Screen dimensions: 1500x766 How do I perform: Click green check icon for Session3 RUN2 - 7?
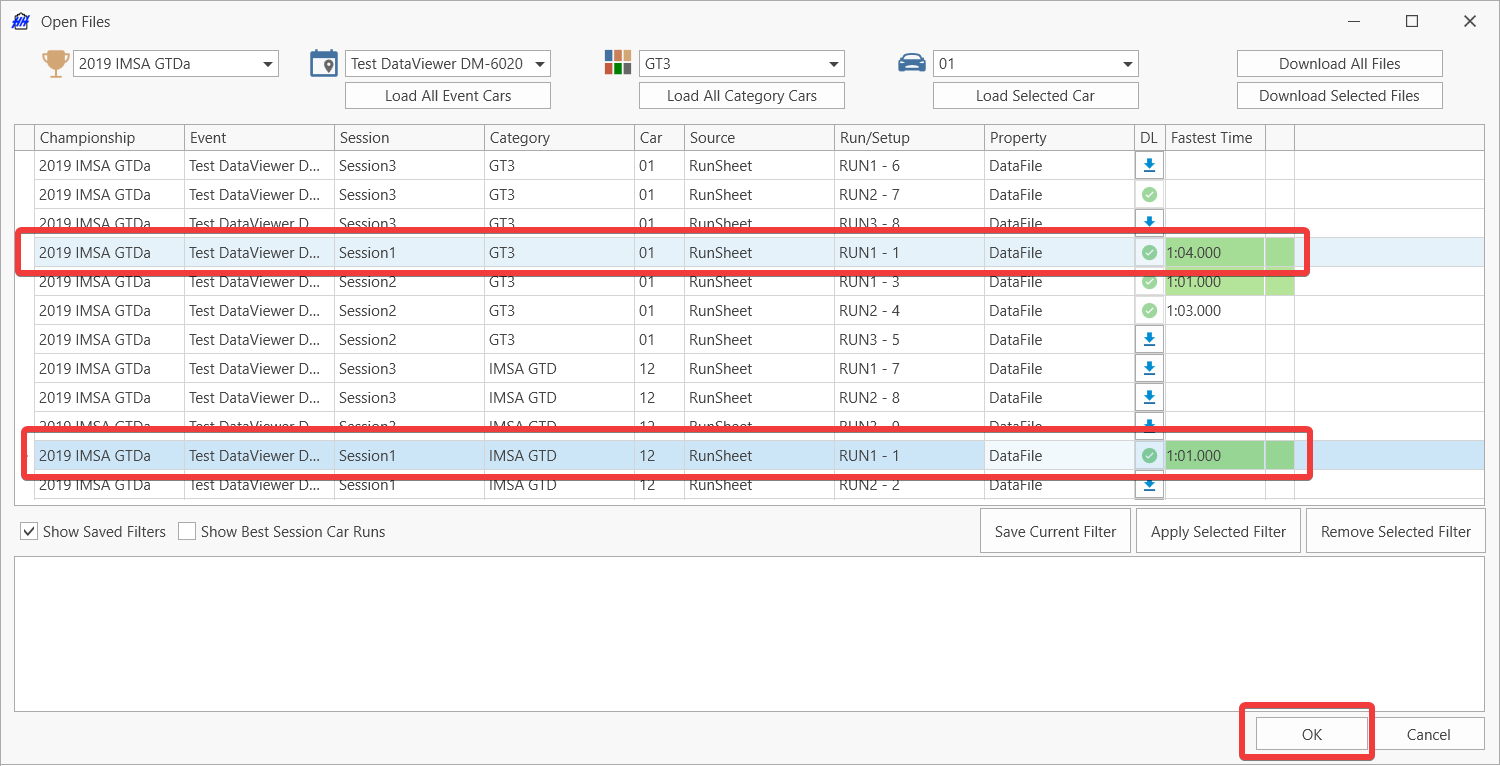point(1149,195)
